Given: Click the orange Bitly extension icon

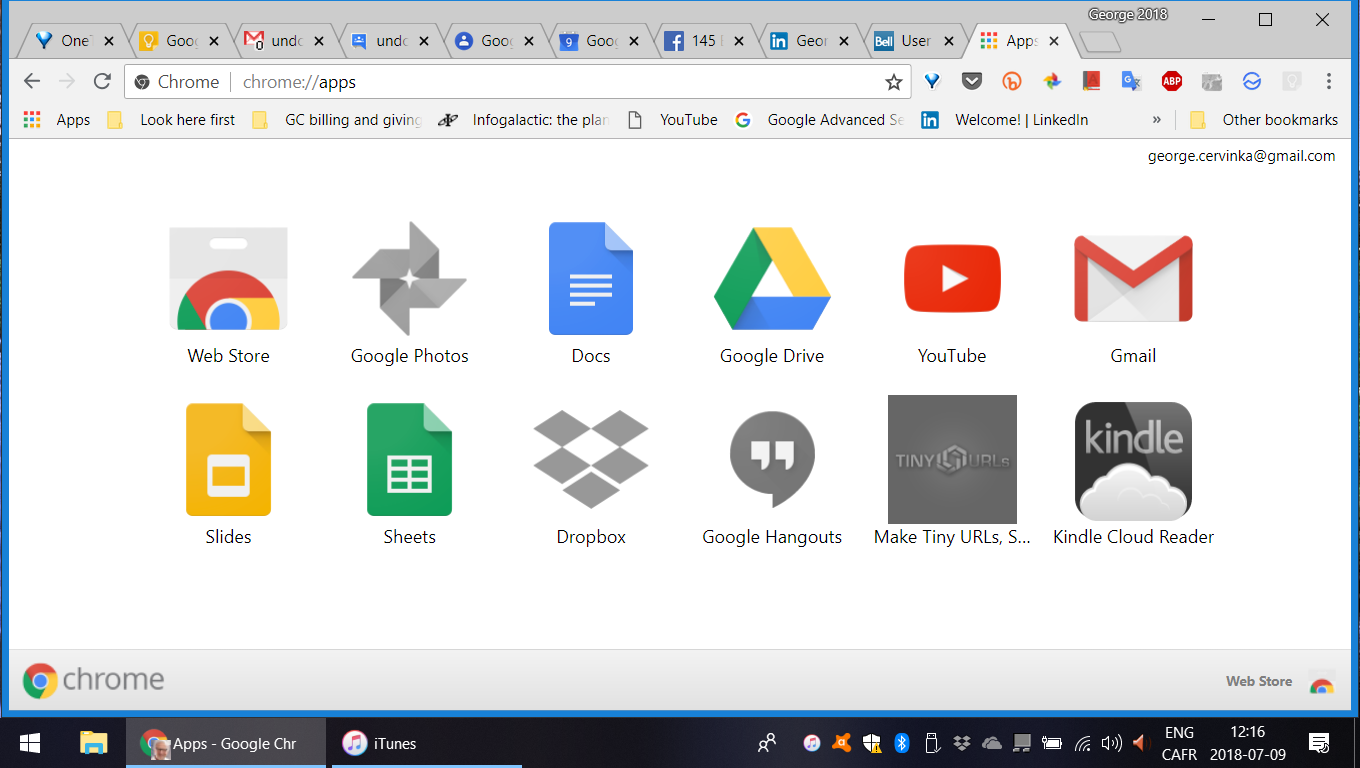Looking at the screenshot, I should point(1012,82).
